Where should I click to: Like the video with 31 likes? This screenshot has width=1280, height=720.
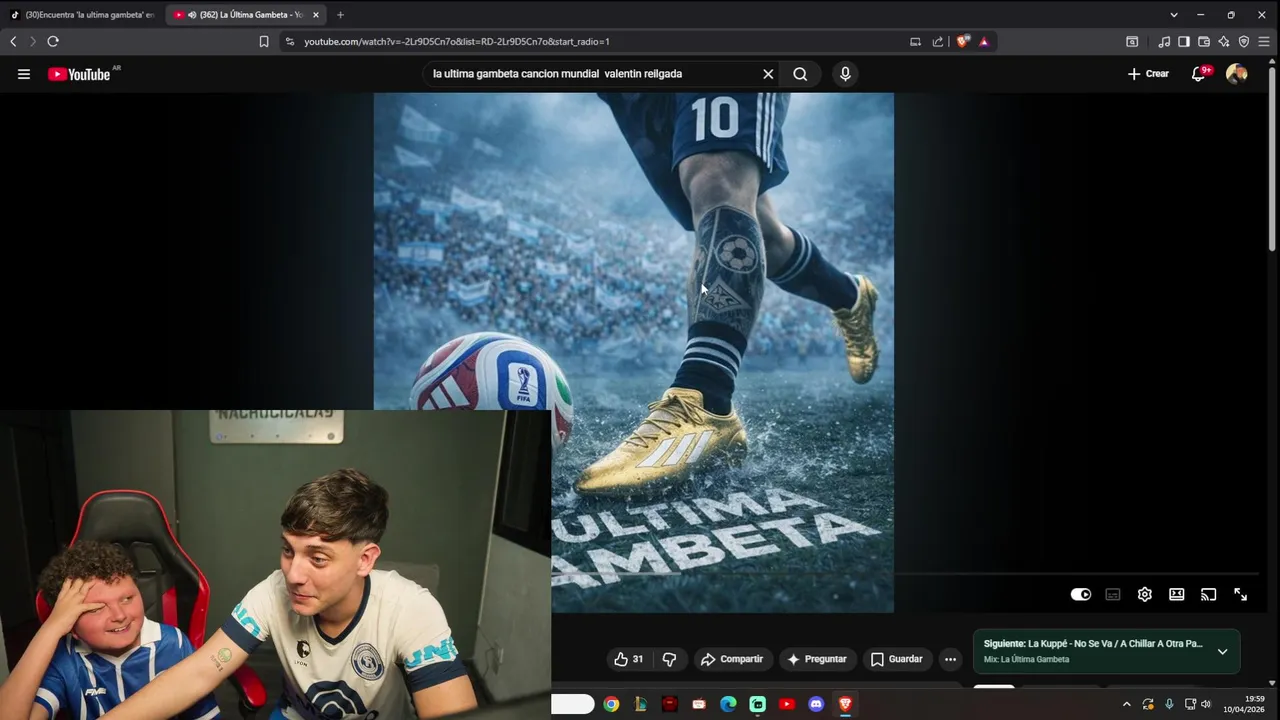[629, 659]
